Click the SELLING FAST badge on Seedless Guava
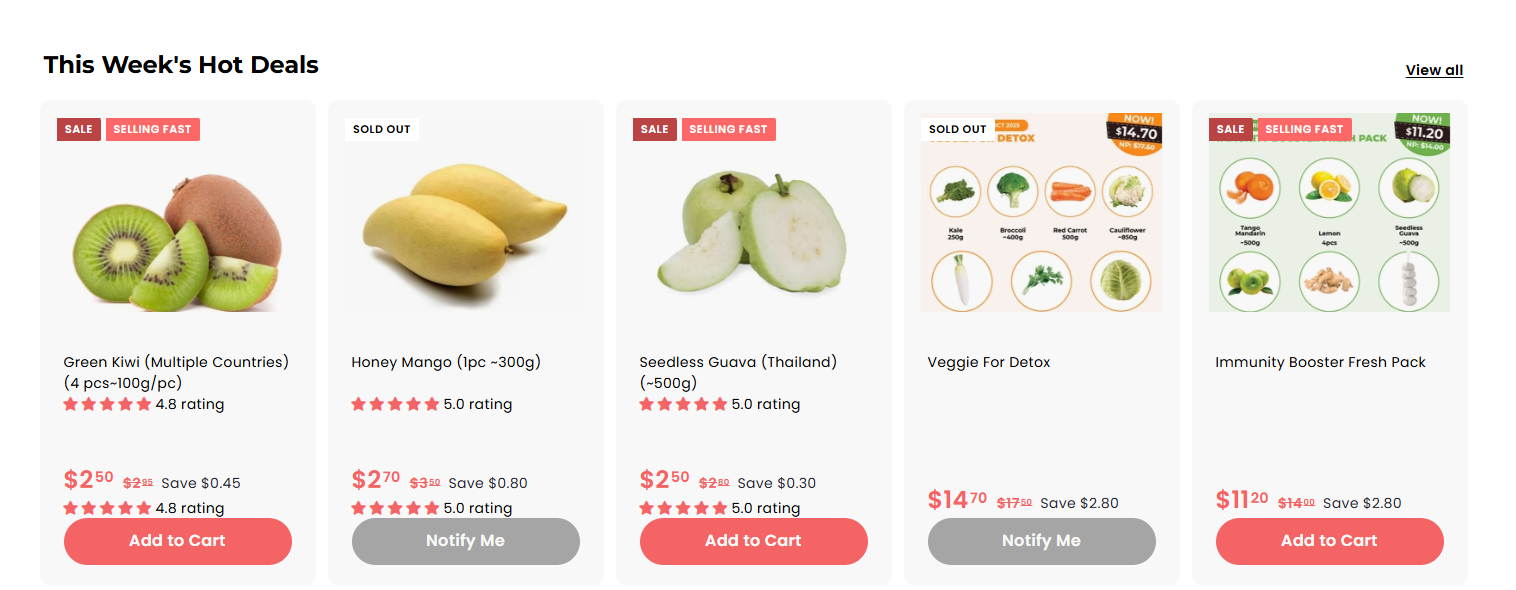This screenshot has height=590, width=1516. click(x=728, y=129)
